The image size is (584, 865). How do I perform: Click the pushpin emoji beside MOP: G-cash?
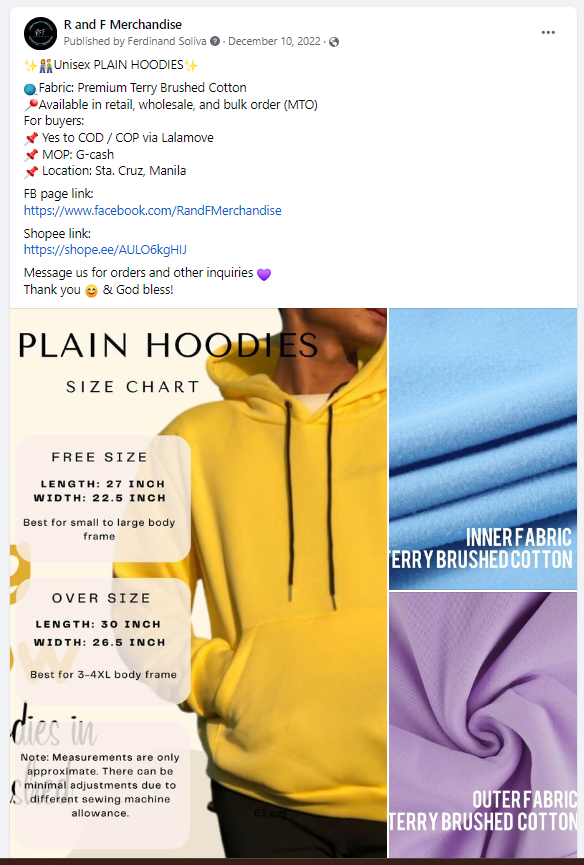pos(31,155)
